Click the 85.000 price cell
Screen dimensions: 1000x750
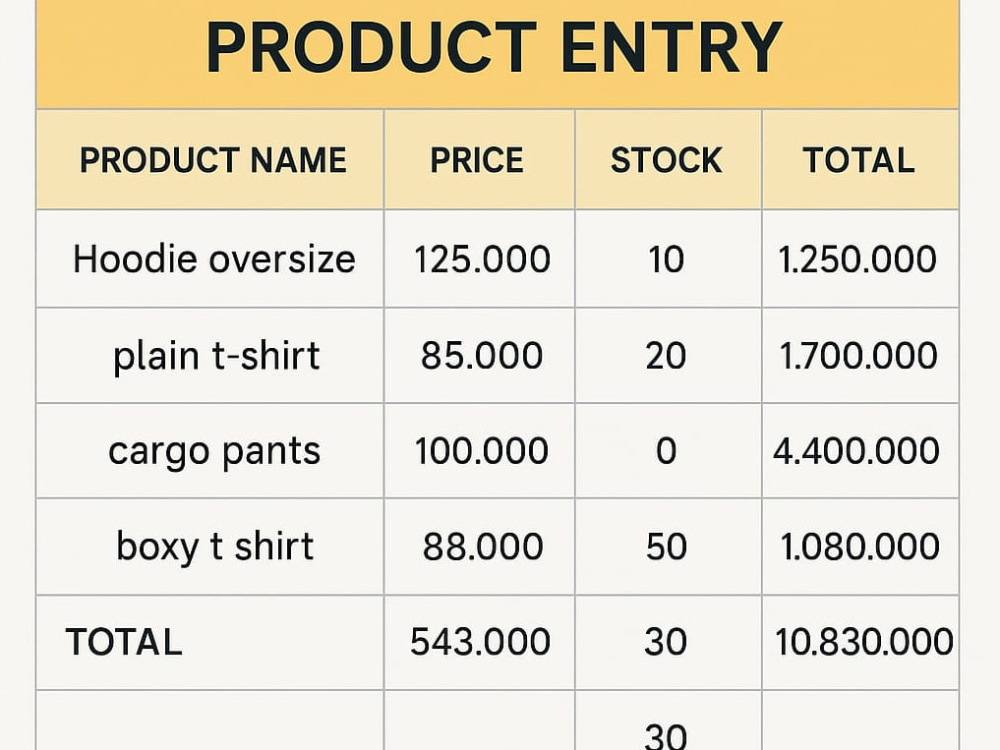[479, 355]
